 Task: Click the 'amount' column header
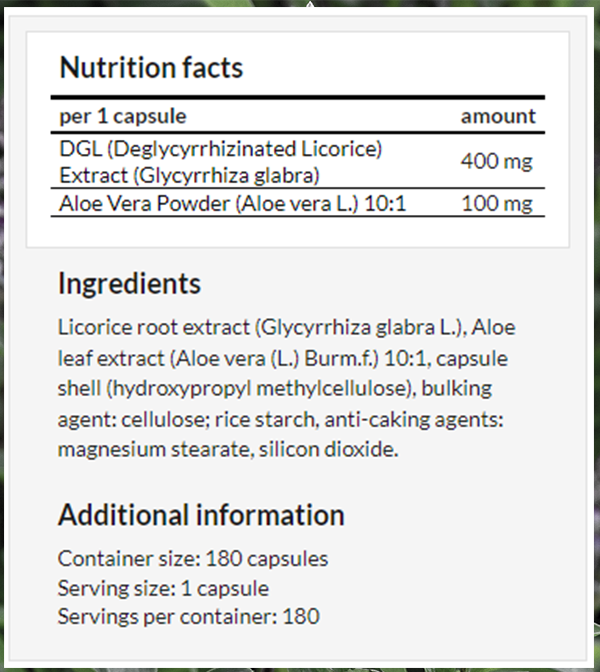(x=498, y=116)
